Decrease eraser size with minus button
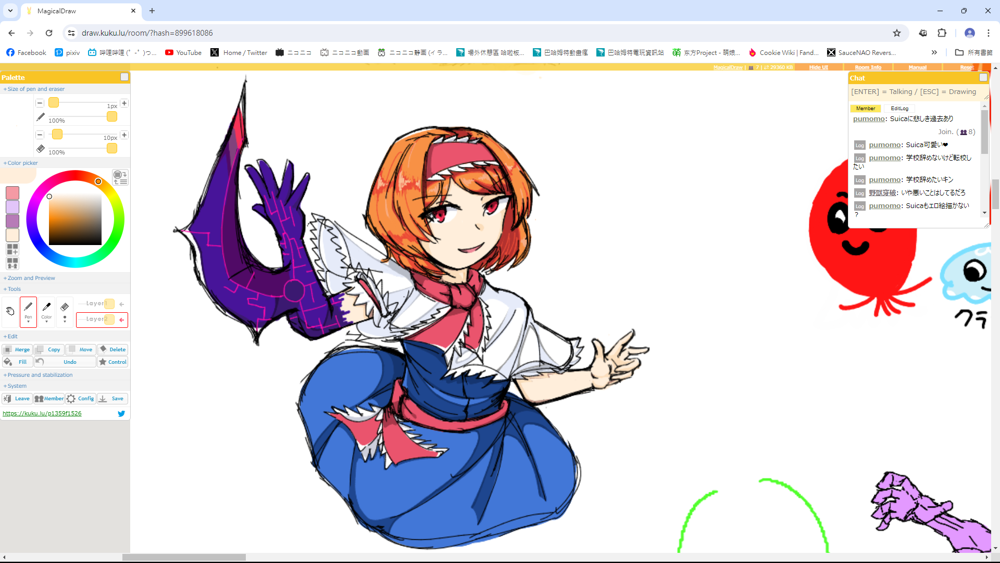 40,135
